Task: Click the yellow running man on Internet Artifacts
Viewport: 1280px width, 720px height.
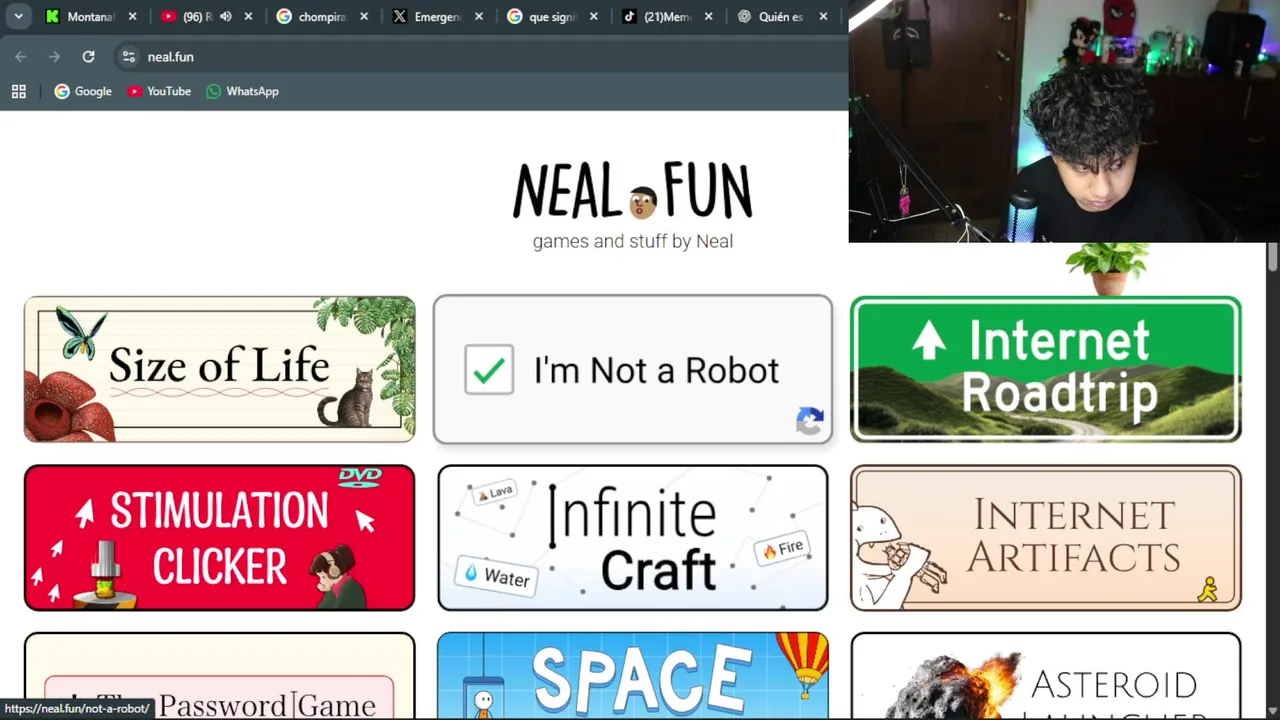Action: point(1208,589)
